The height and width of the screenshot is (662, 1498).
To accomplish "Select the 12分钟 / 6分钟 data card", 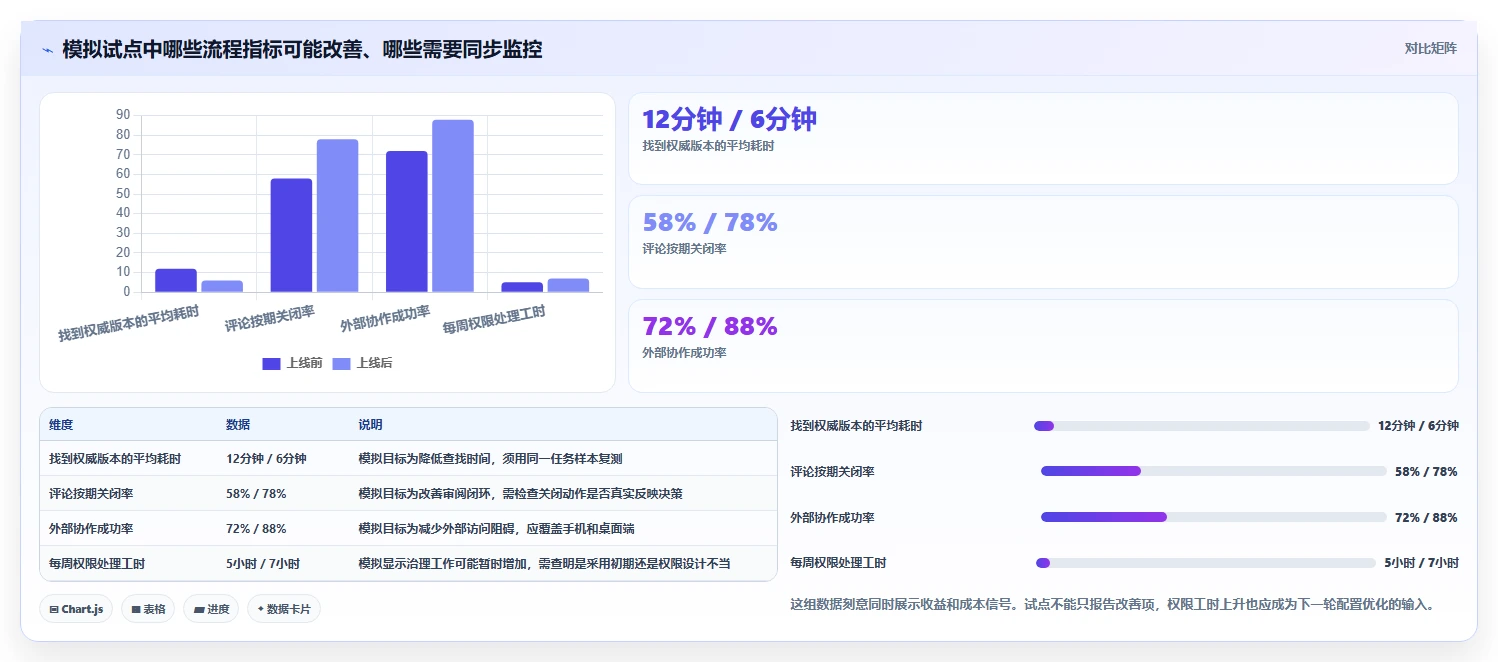I will coord(1043,139).
